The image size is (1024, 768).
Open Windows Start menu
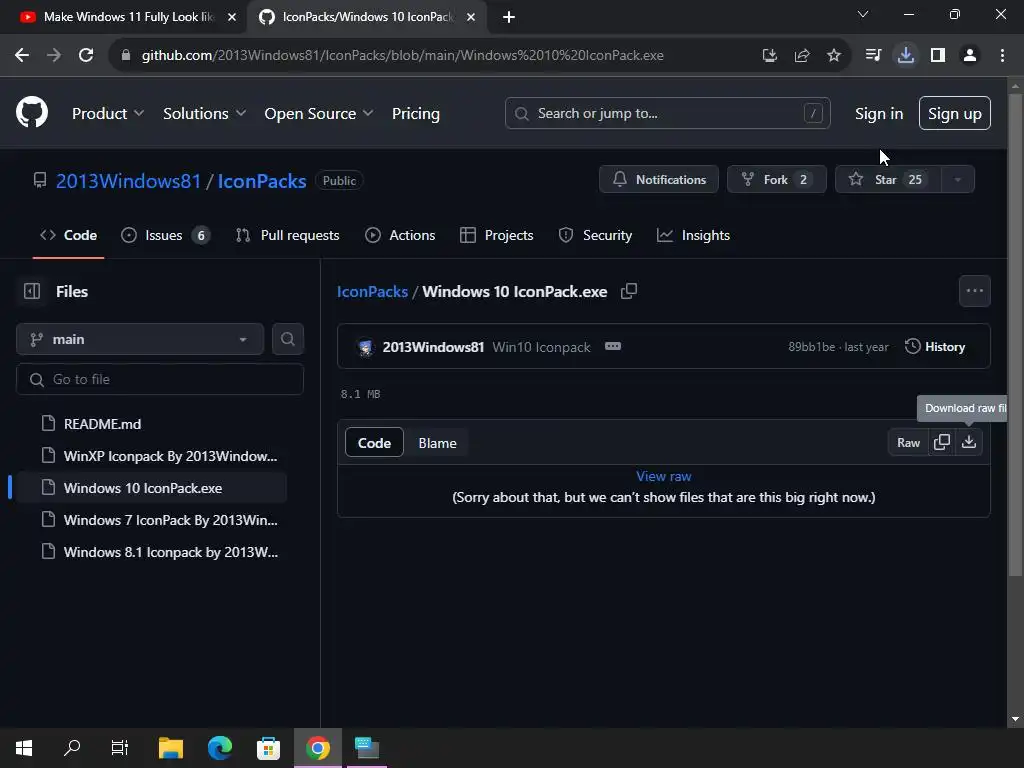[24, 748]
